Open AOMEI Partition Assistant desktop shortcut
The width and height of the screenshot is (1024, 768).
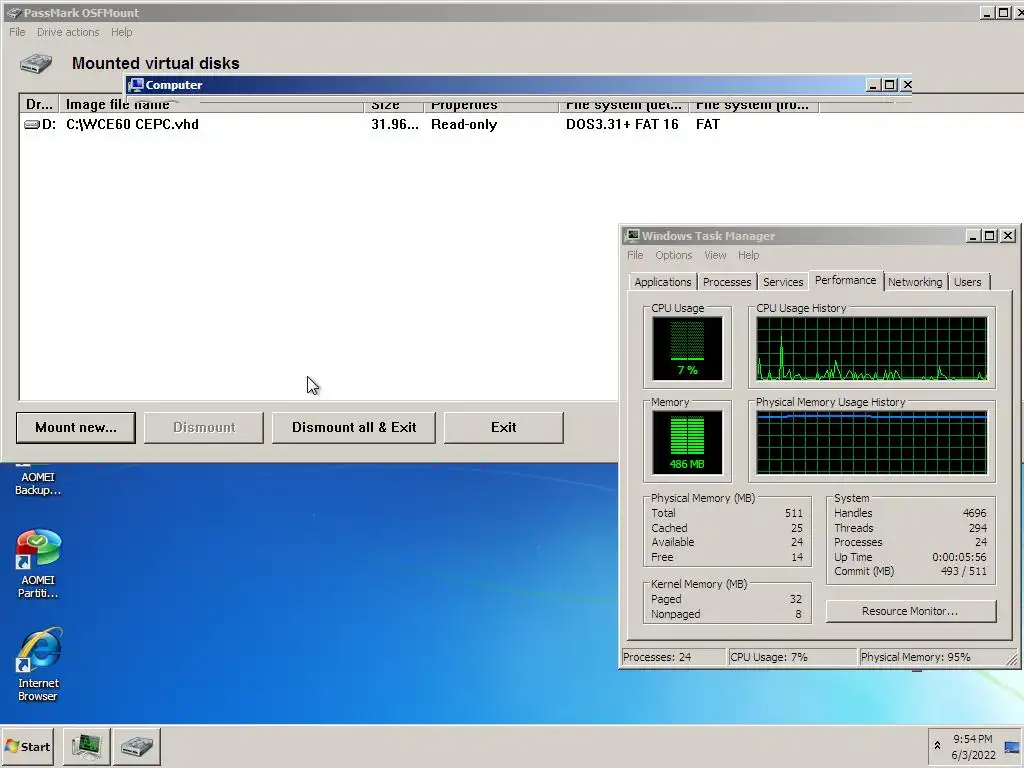click(x=38, y=564)
